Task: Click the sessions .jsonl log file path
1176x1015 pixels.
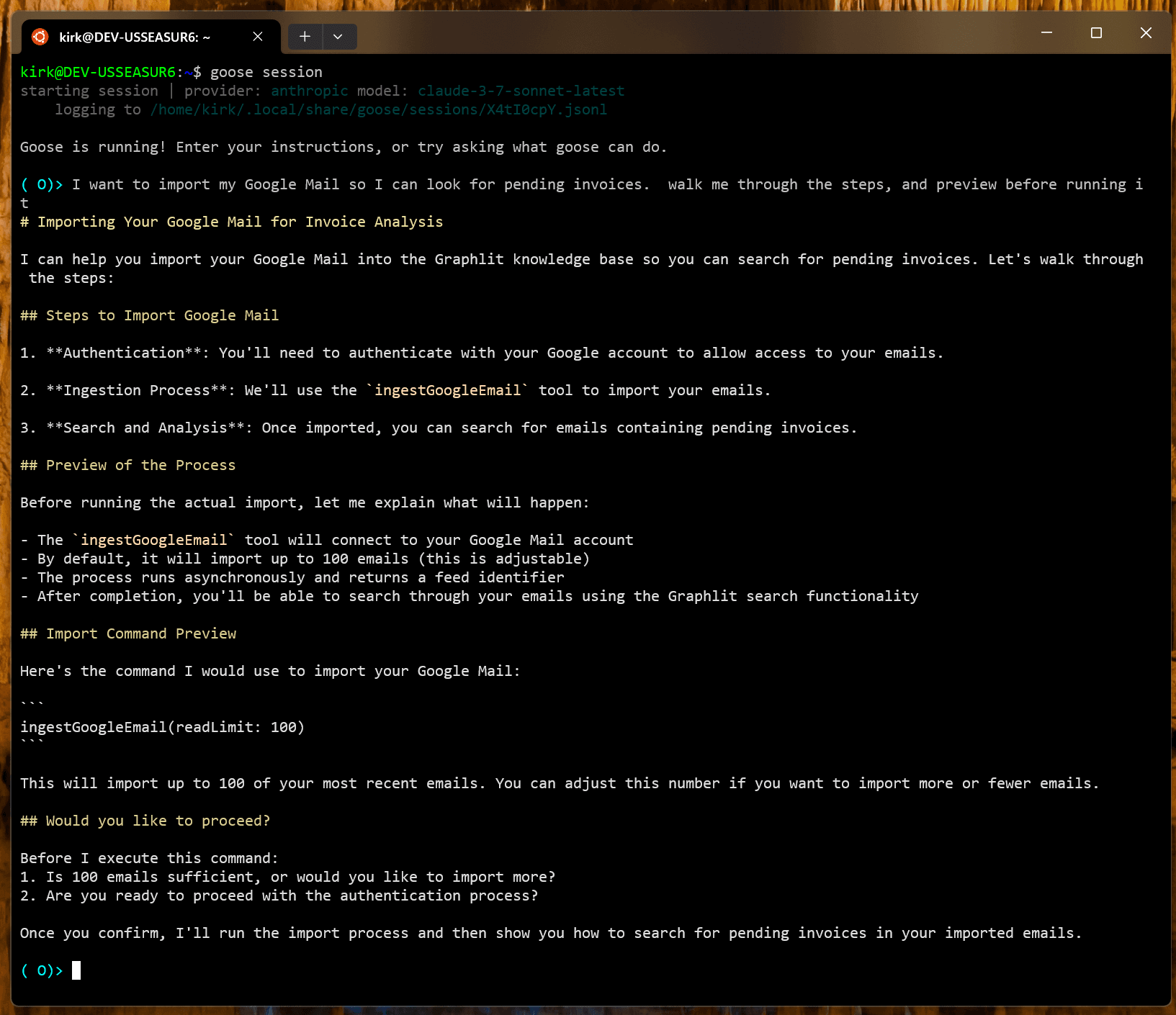Action: click(378, 109)
